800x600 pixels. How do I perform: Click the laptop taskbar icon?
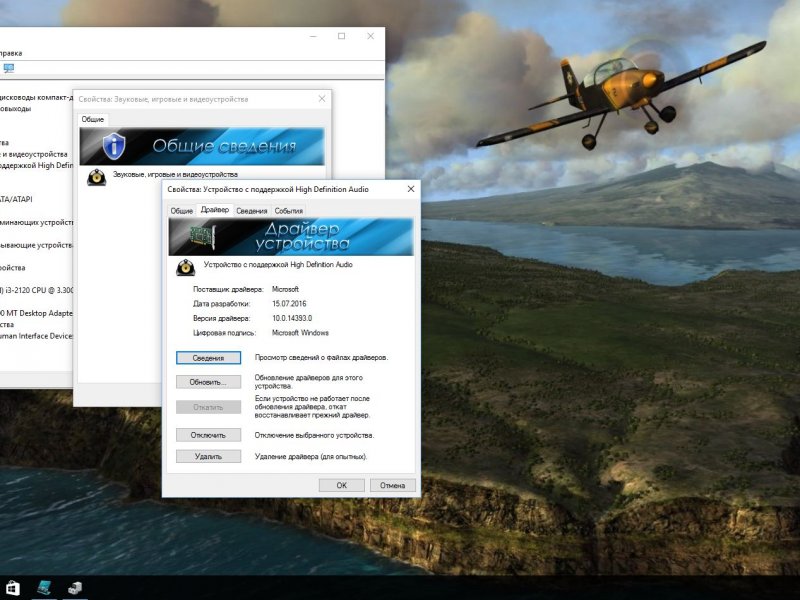point(45,588)
